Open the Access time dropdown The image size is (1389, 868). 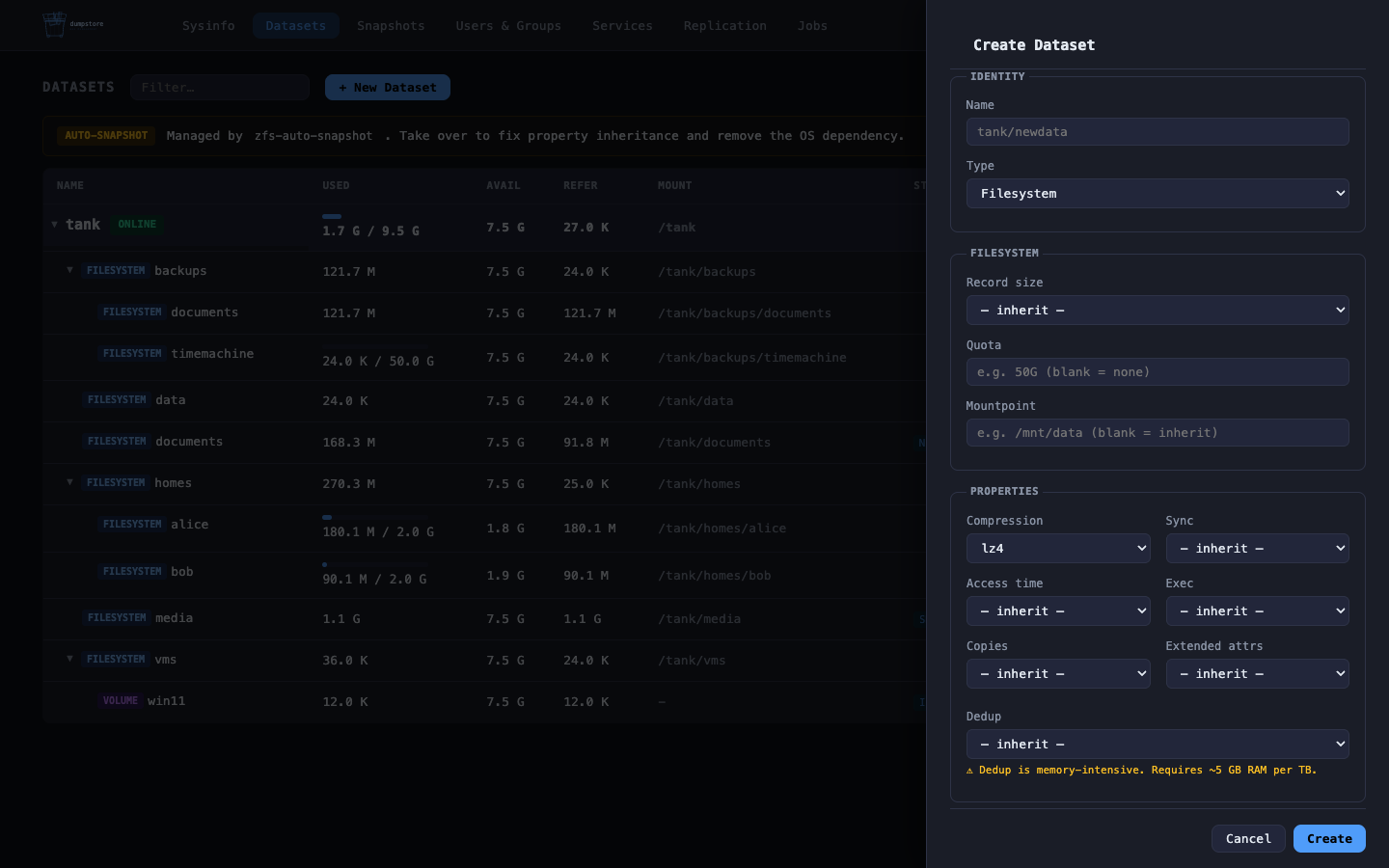(1058, 610)
